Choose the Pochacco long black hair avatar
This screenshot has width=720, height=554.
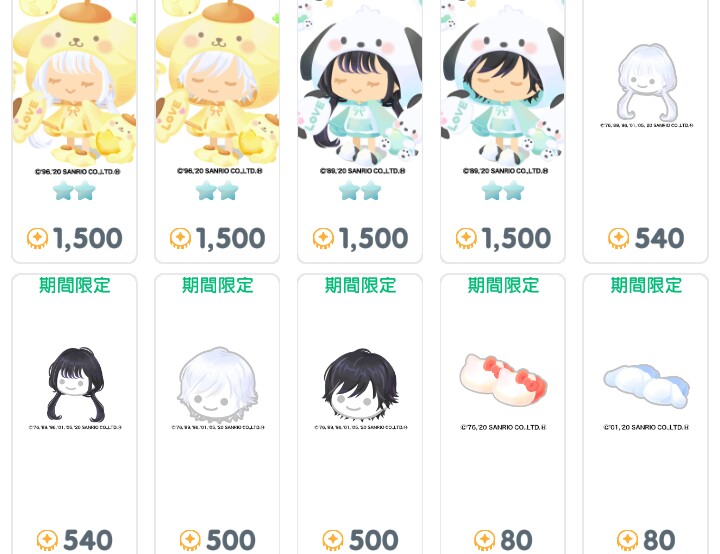coord(360,83)
